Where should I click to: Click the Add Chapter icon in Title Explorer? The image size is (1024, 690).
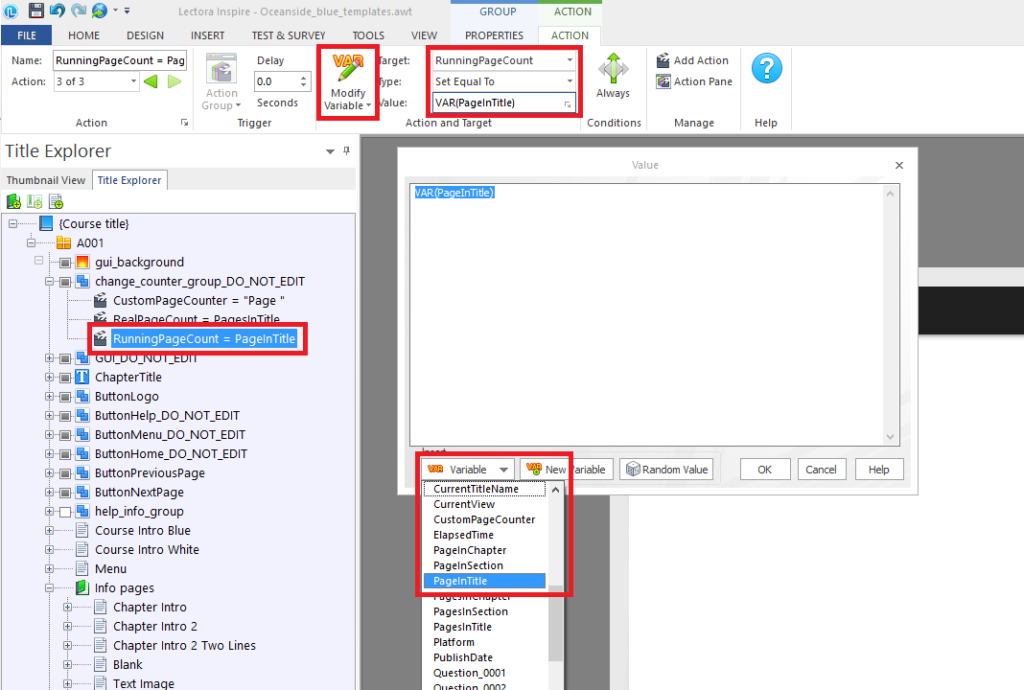point(12,201)
